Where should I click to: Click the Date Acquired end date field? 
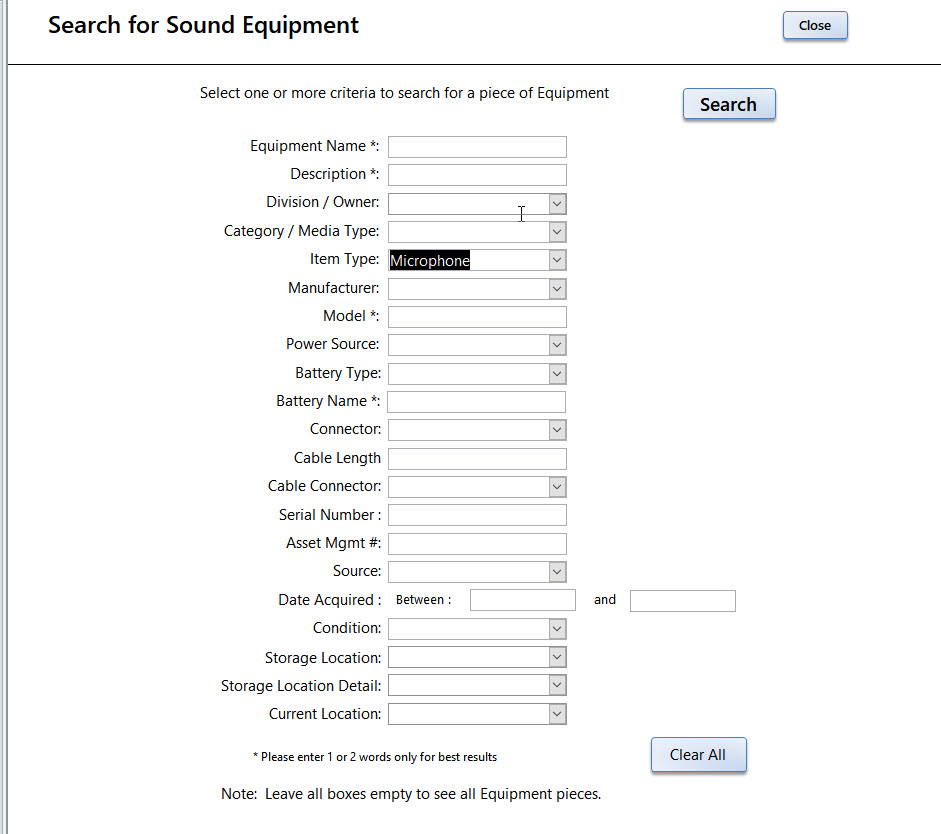point(682,601)
